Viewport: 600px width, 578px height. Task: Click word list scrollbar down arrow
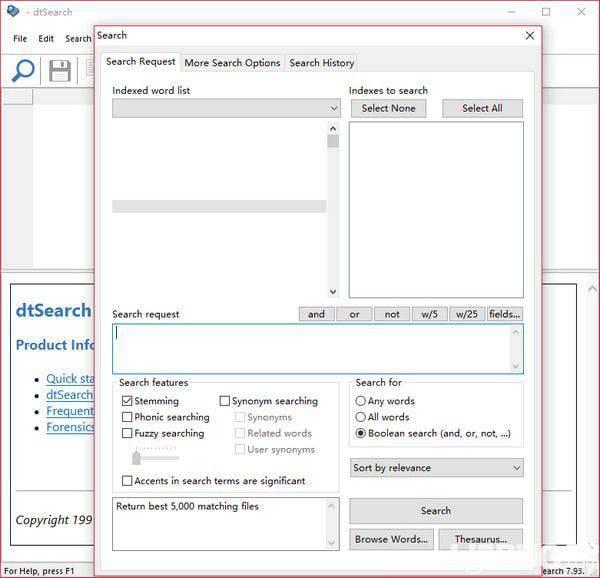333,292
